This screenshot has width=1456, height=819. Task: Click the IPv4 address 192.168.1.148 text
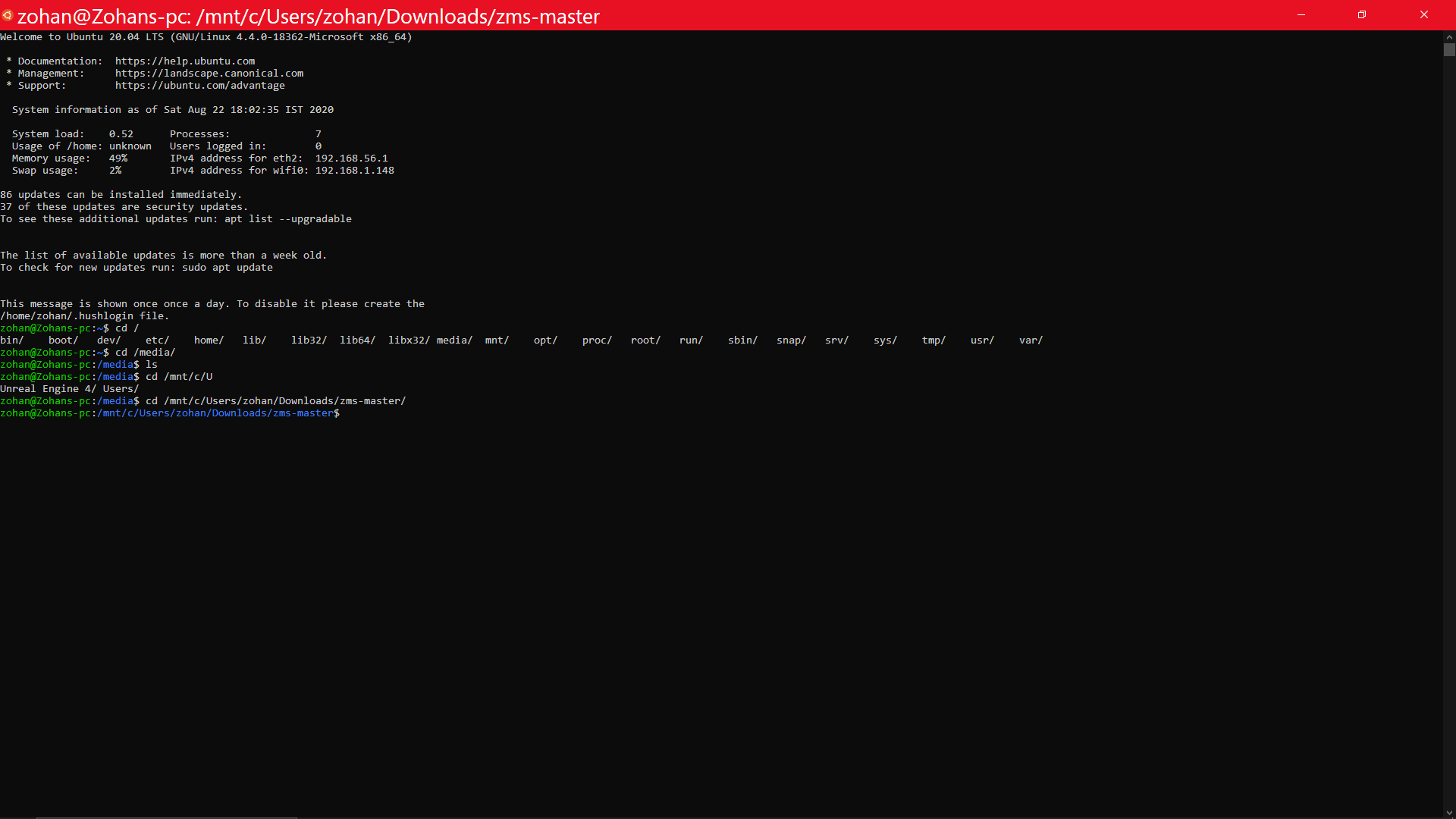coord(354,171)
